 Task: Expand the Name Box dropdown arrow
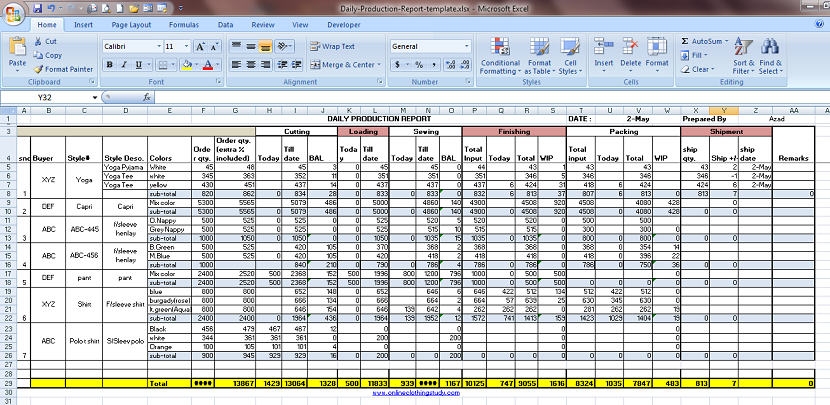pyautogui.click(x=95, y=97)
